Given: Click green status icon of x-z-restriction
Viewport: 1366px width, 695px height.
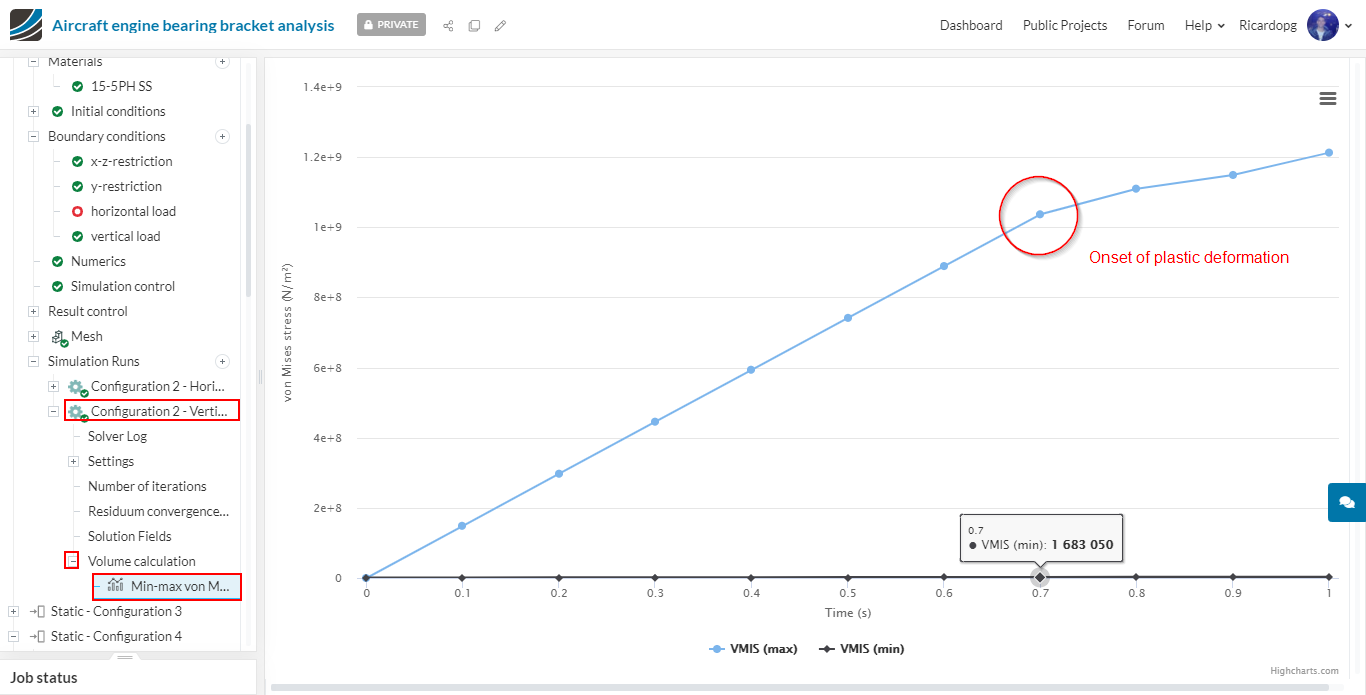Looking at the screenshot, I should point(77,162).
